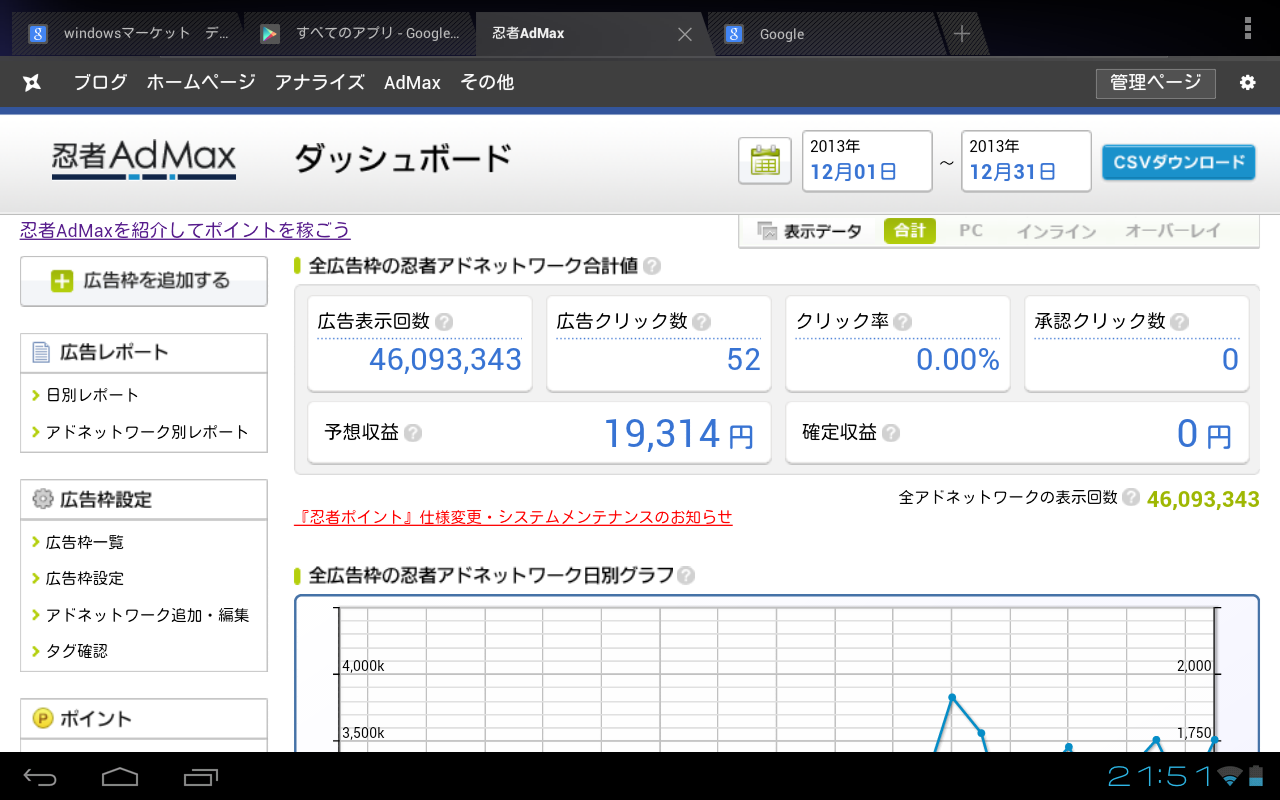Select the インライン display data filter
The height and width of the screenshot is (800, 1280).
tap(1056, 231)
